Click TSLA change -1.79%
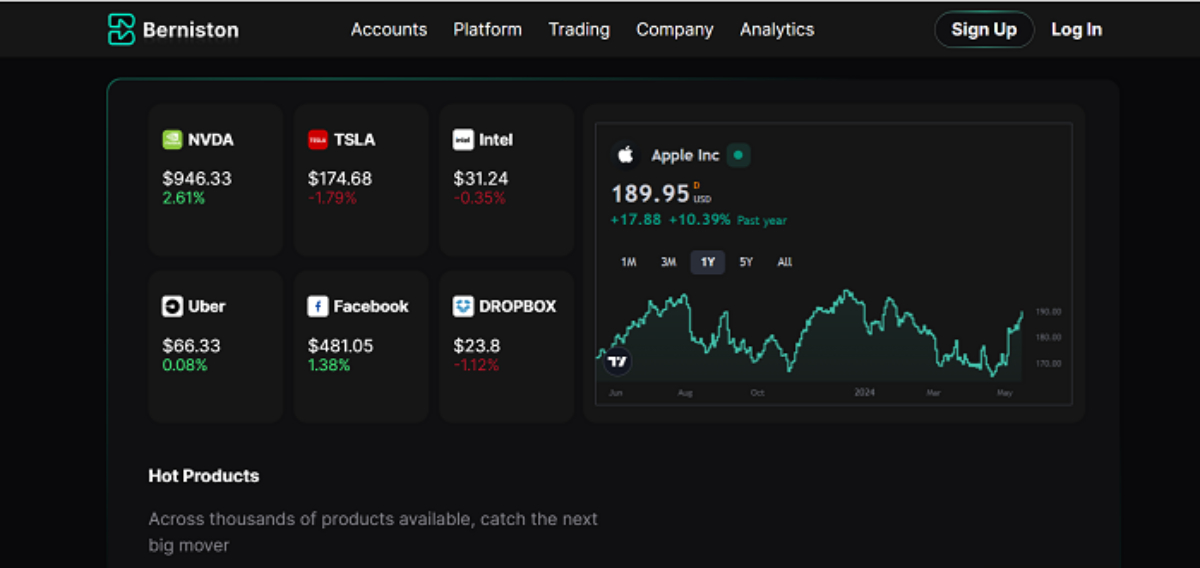1200x568 pixels. (332, 198)
